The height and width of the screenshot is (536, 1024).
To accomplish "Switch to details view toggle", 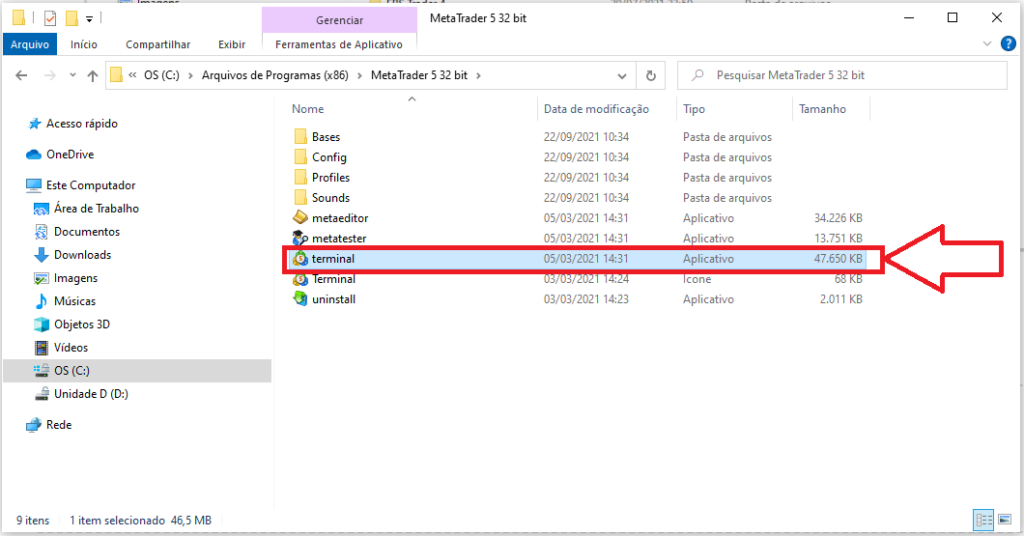I will point(983,520).
